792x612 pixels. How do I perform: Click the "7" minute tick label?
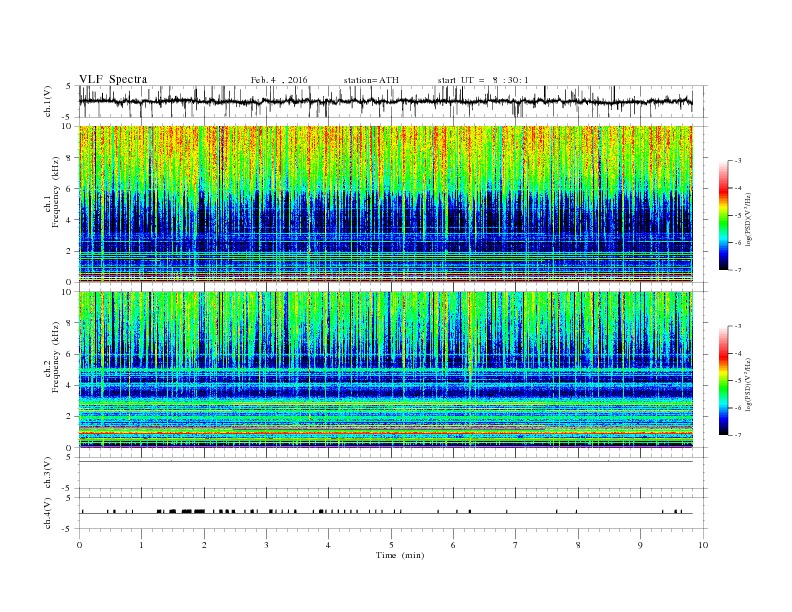(516, 545)
